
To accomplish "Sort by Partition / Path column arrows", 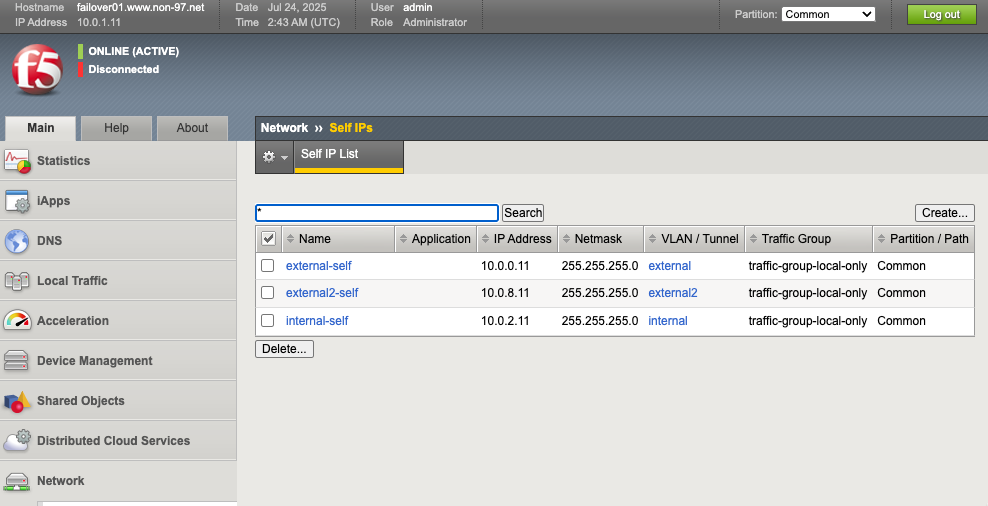I will pyautogui.click(x=882, y=239).
